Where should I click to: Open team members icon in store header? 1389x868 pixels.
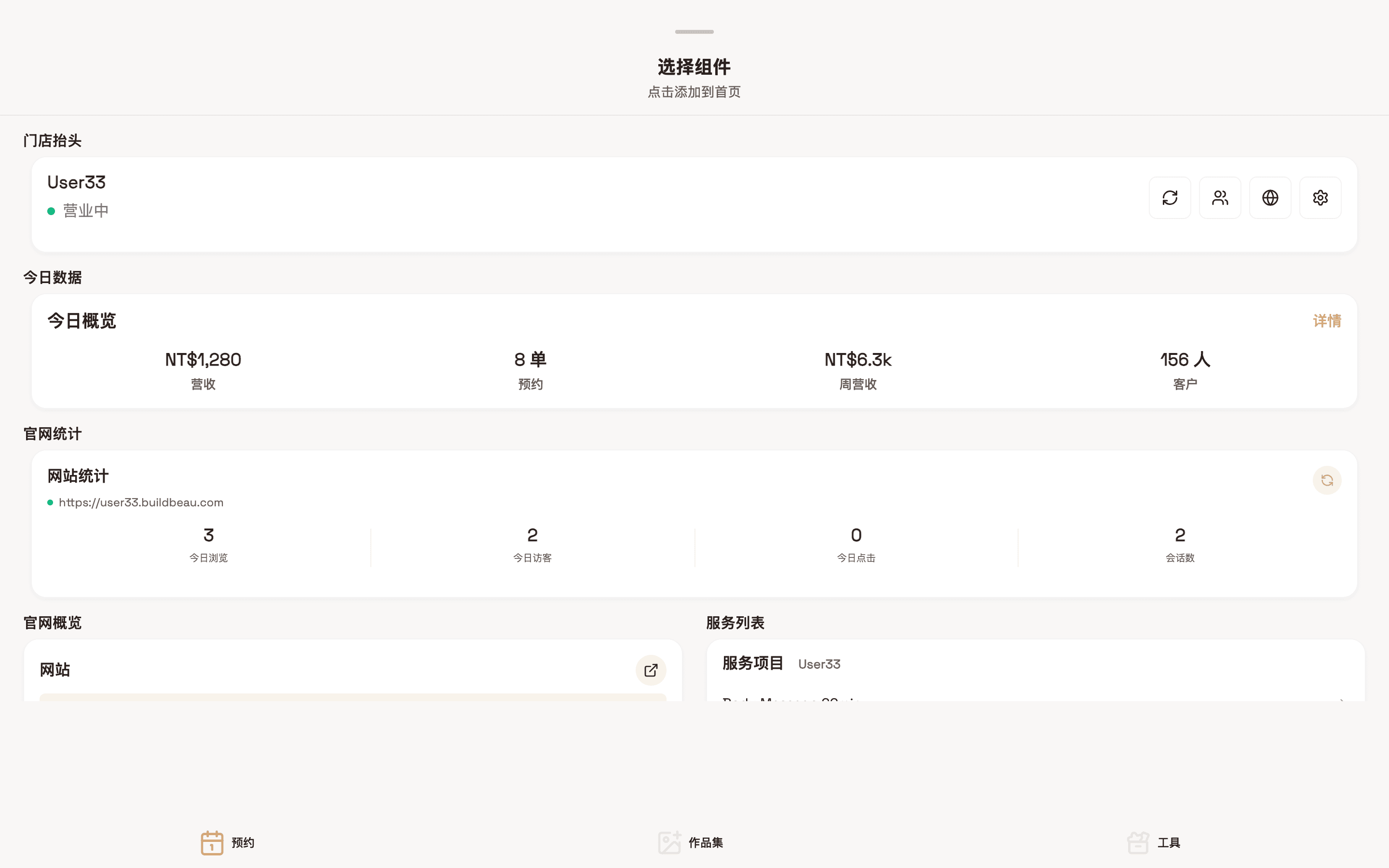(1220, 198)
